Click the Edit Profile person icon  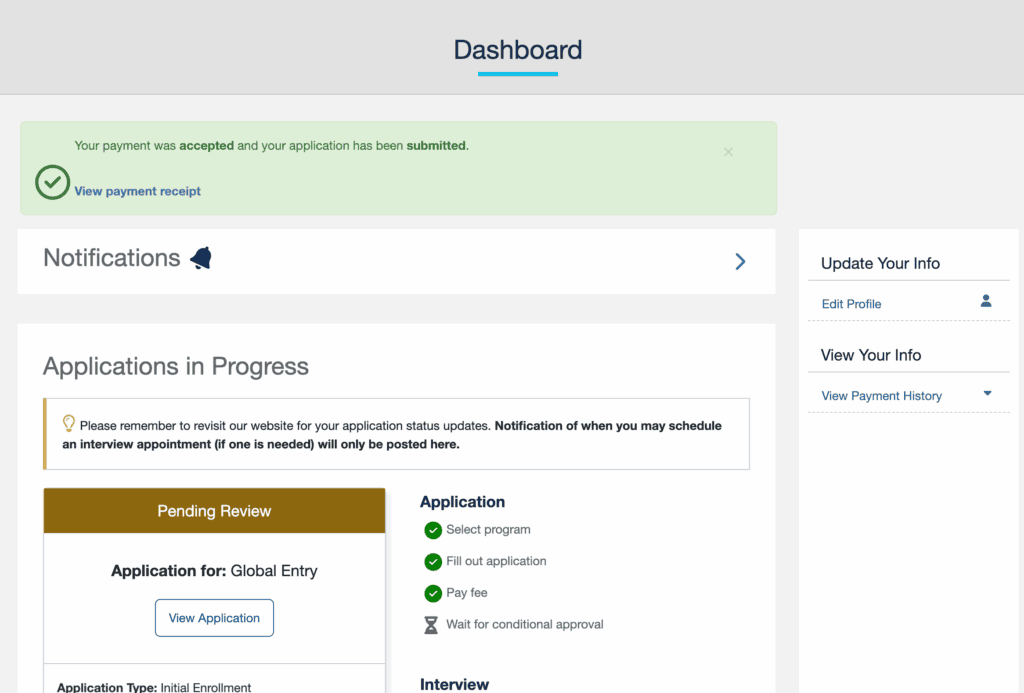986,301
